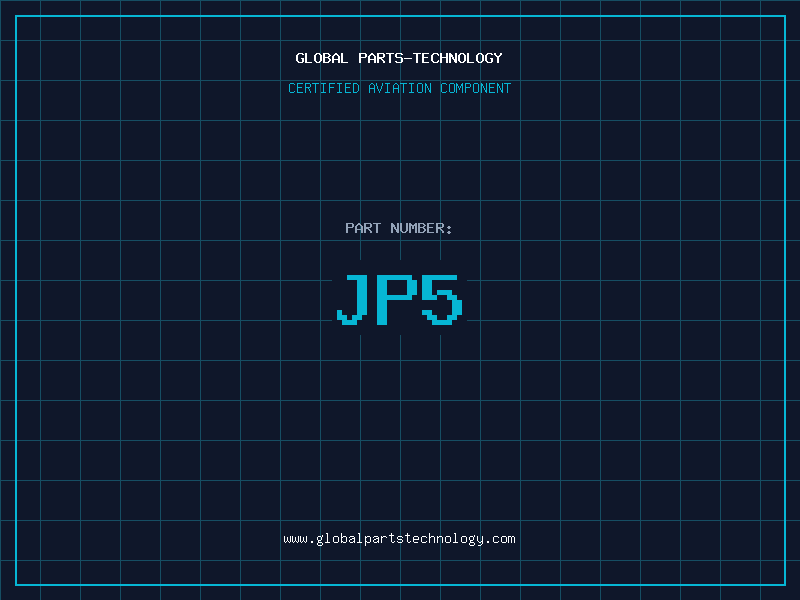800x600 pixels.
Task: Click the PART NUMBER: label
Action: (x=399, y=228)
